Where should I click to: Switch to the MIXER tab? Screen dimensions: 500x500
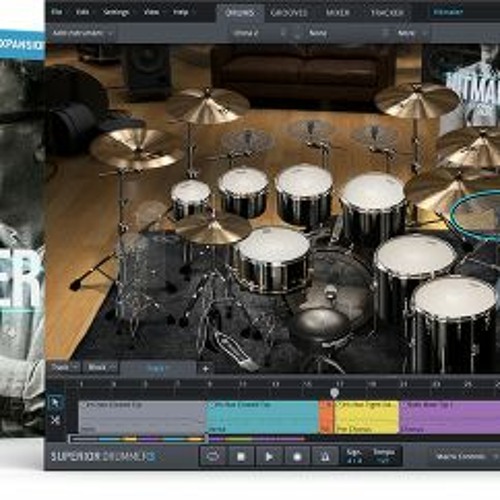pyautogui.click(x=338, y=13)
